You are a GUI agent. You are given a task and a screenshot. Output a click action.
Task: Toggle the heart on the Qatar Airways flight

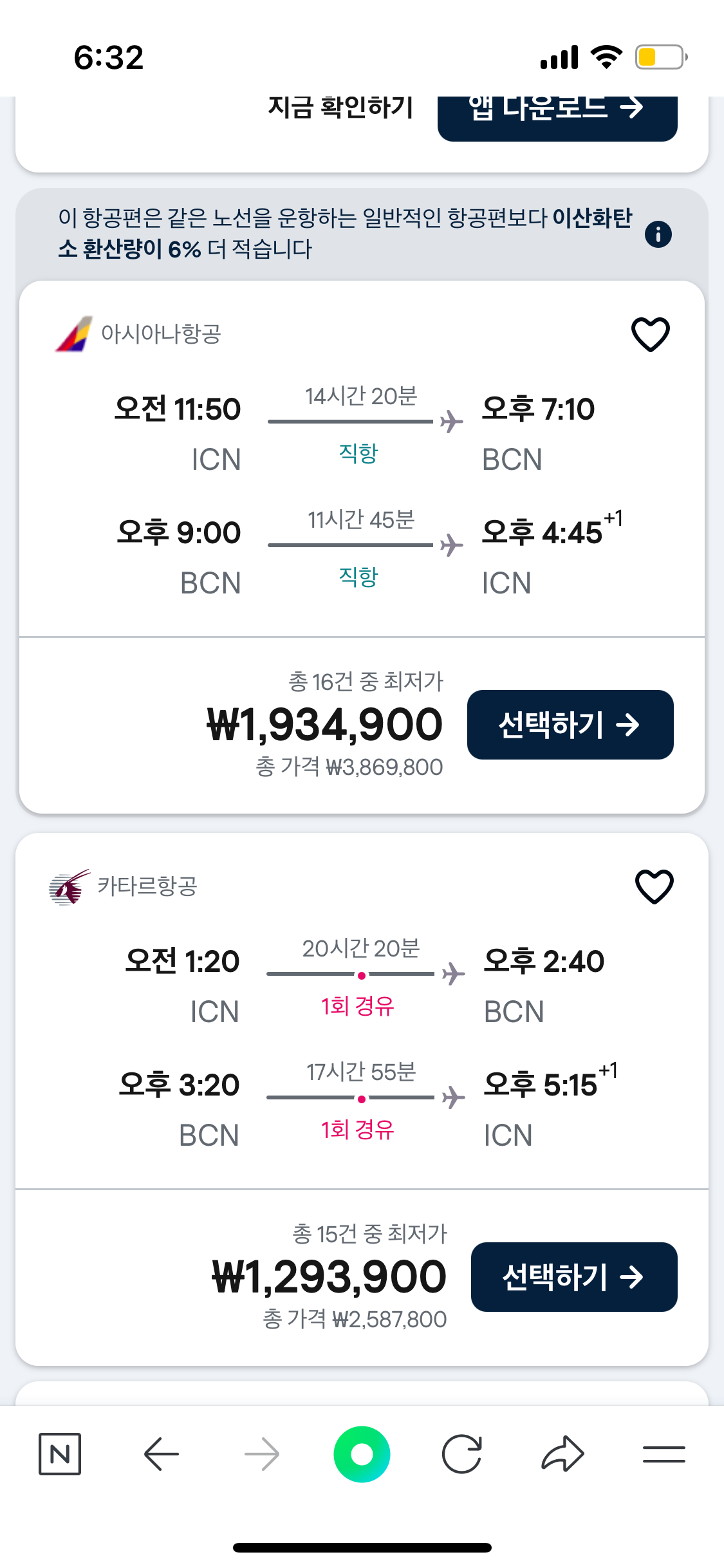tap(654, 886)
